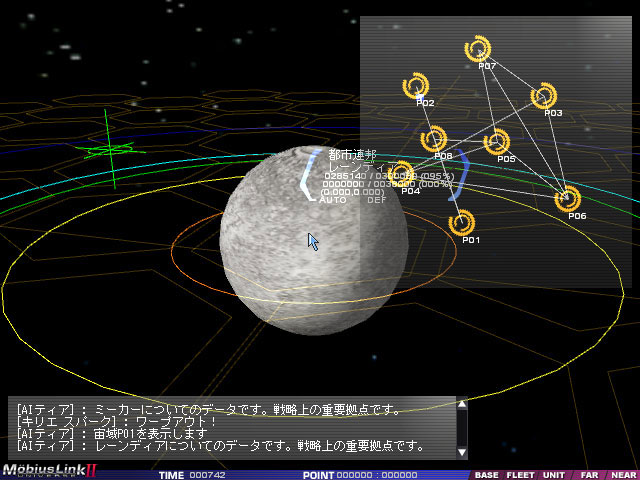Screen dimensions: 640x480
Task: Click log line '宙域P01を表示します'
Action: point(112,433)
